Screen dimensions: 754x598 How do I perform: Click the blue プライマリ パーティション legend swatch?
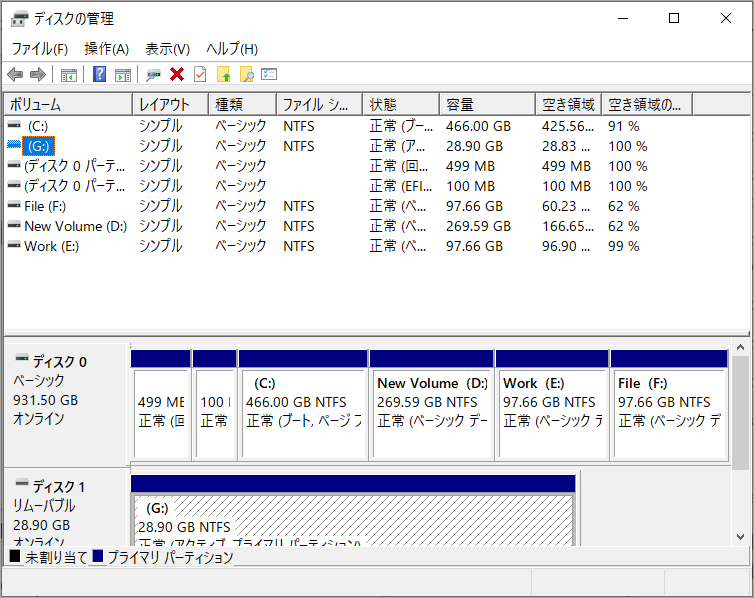coord(98,556)
